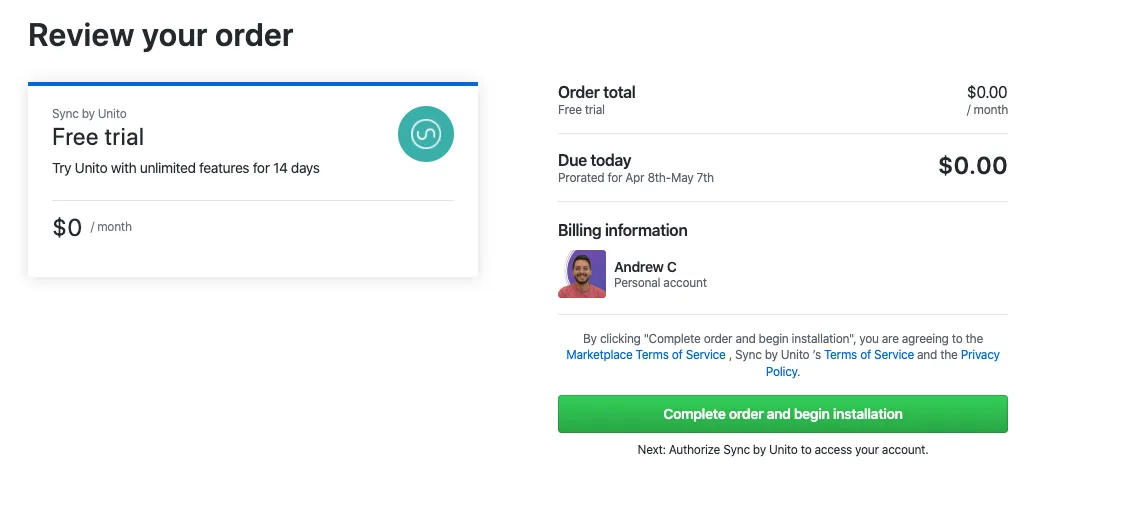
Task: Select the Free trial plan title
Action: click(x=98, y=137)
